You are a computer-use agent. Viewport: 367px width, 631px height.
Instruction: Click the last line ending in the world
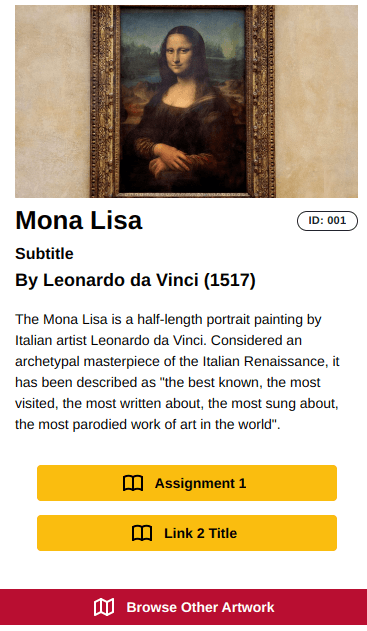(148, 424)
